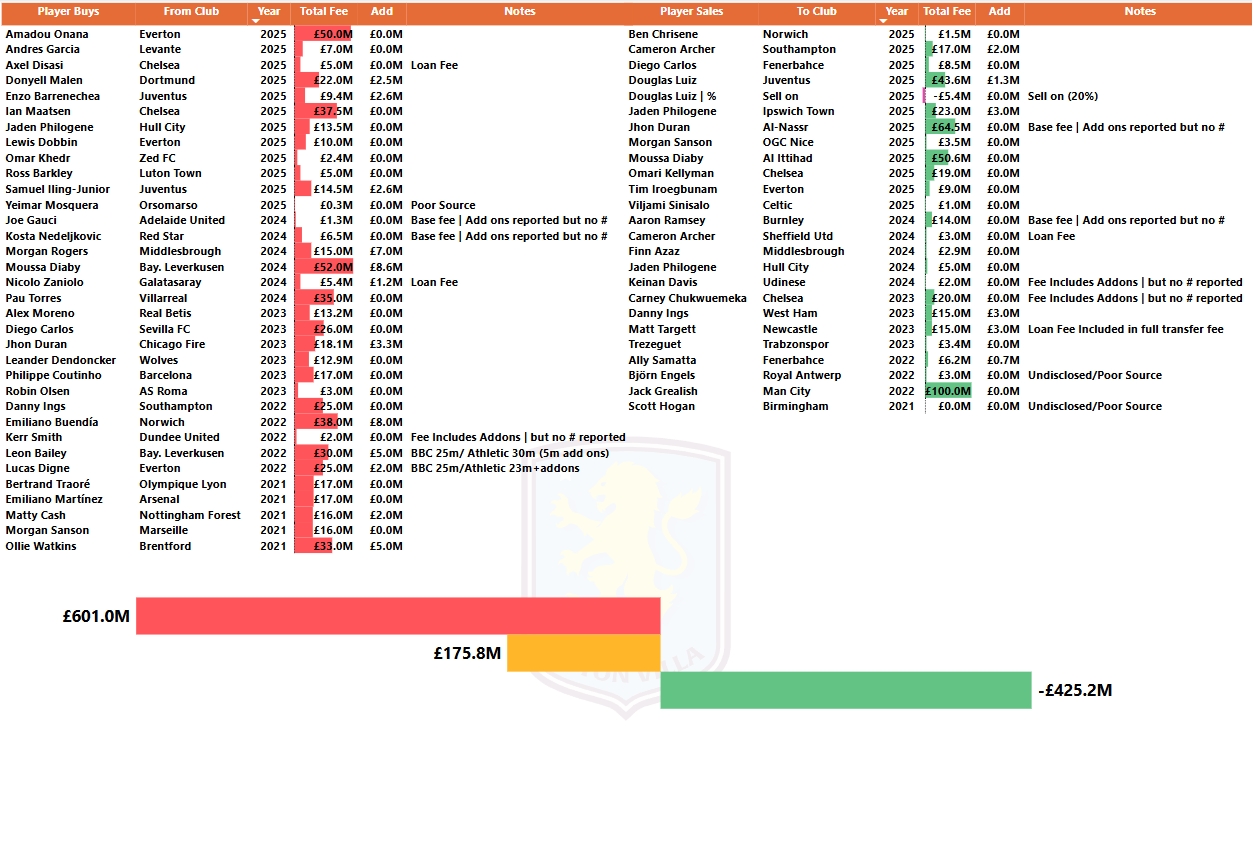Viewport: 1252px width, 841px height.
Task: Select the orange £175.8M net spend bar
Action: click(x=584, y=653)
